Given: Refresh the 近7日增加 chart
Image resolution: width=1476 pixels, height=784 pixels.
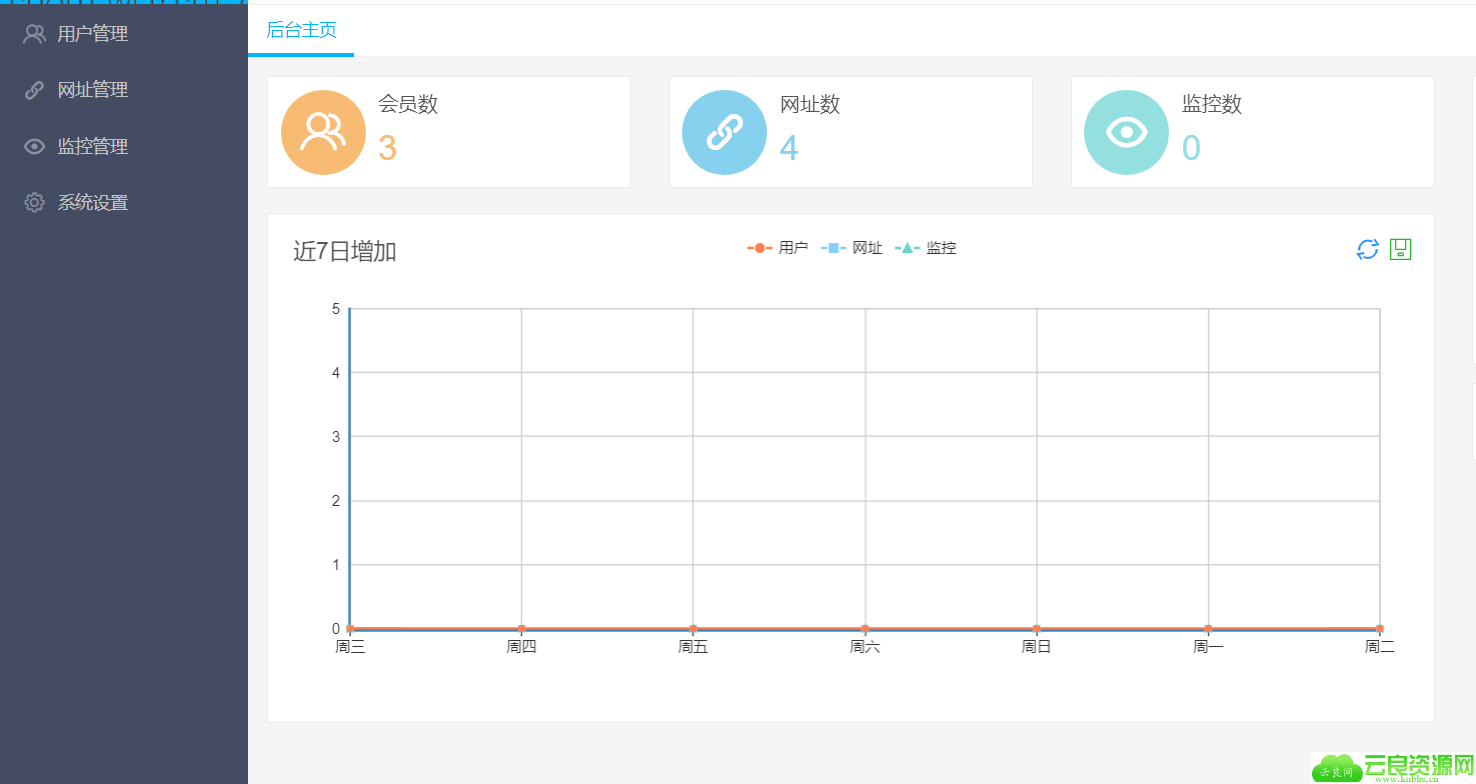Looking at the screenshot, I should (1368, 249).
